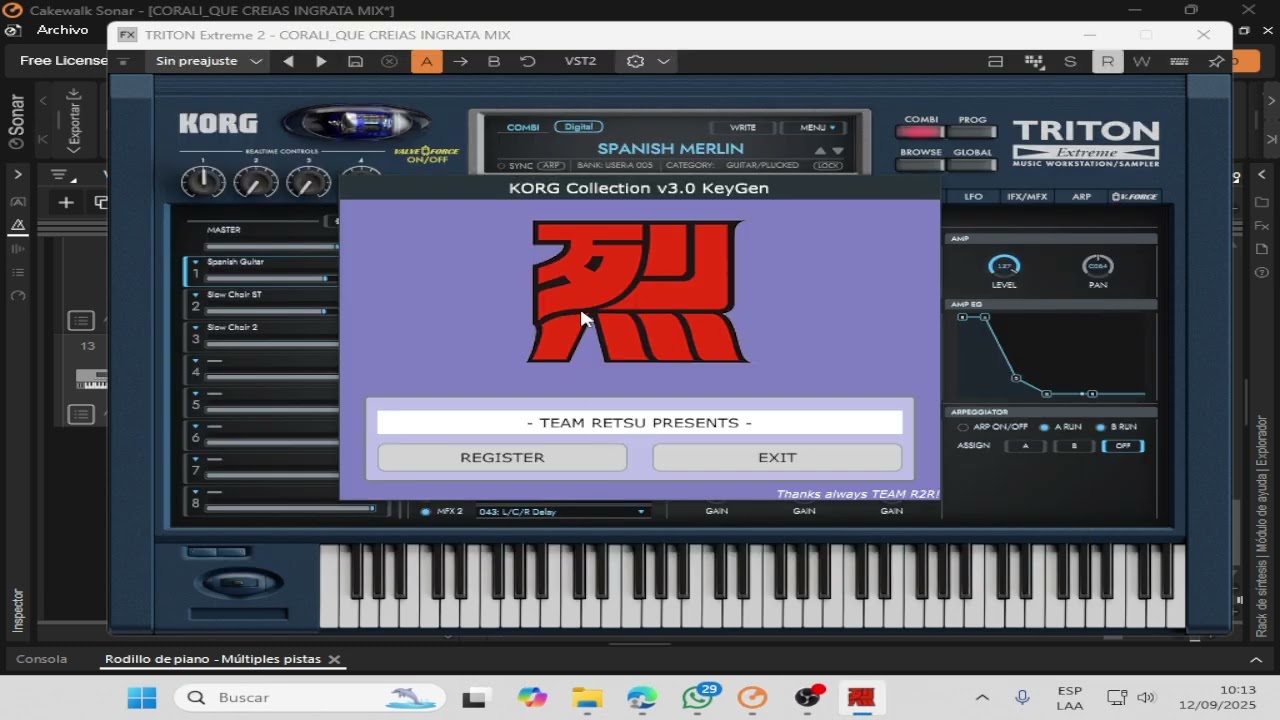Assign arpeggiator B button

[1075, 446]
